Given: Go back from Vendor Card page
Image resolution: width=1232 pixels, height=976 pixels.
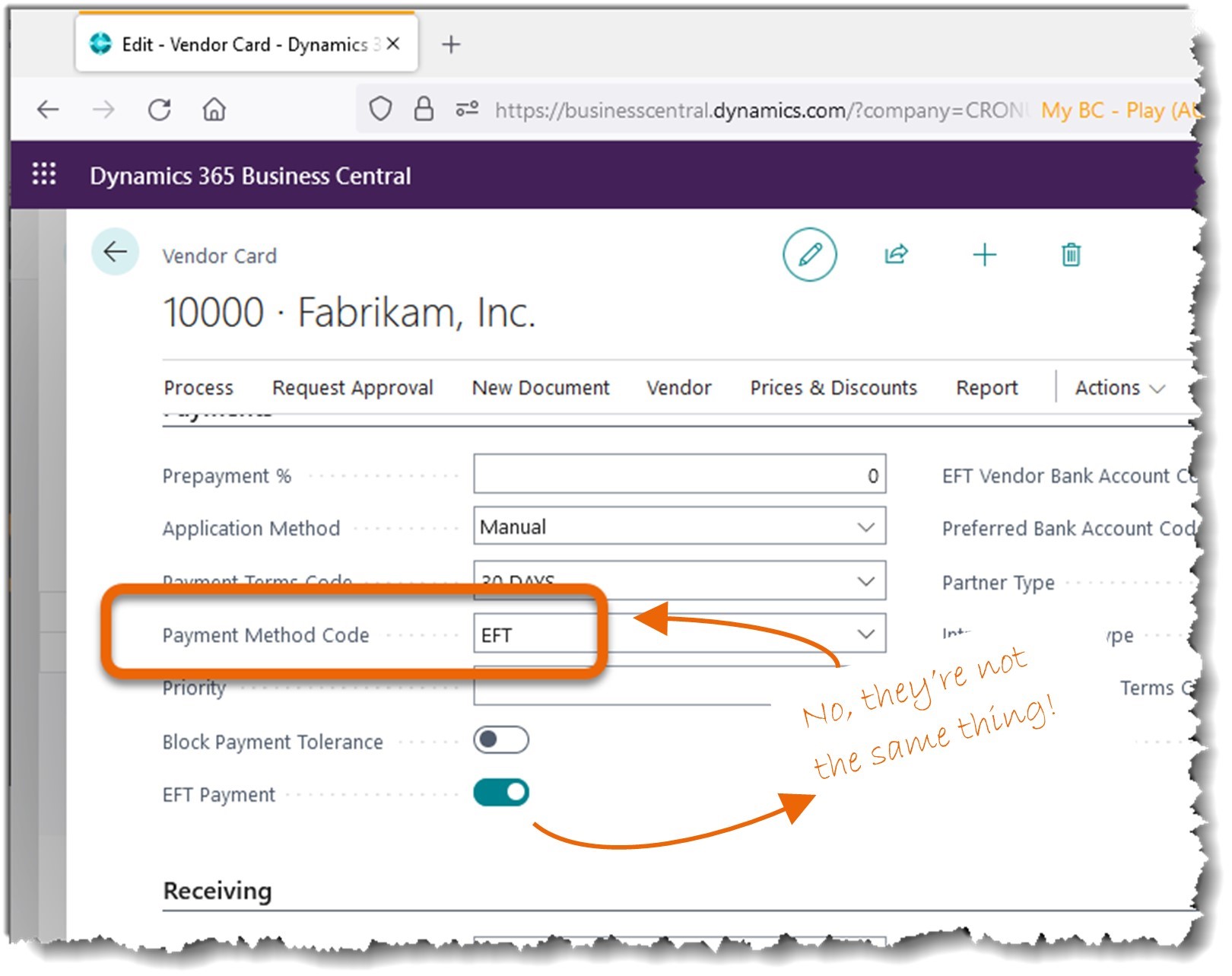Looking at the screenshot, I should click(115, 251).
